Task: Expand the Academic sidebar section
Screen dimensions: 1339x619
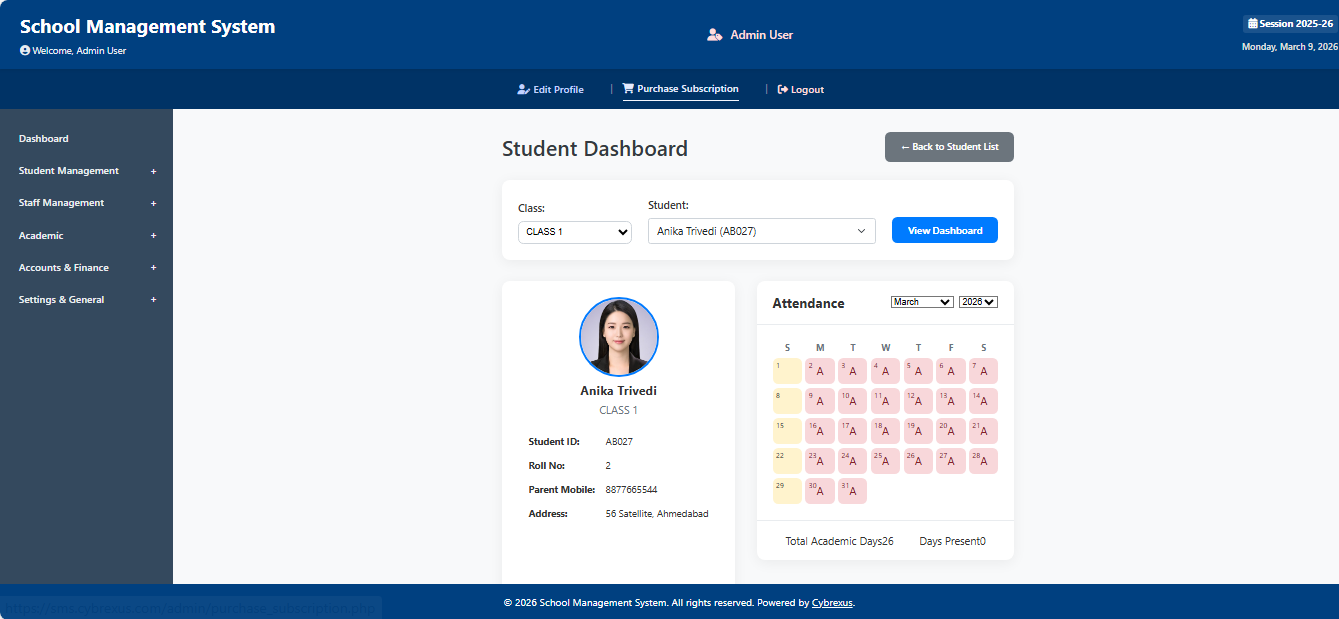Action: coord(43,235)
